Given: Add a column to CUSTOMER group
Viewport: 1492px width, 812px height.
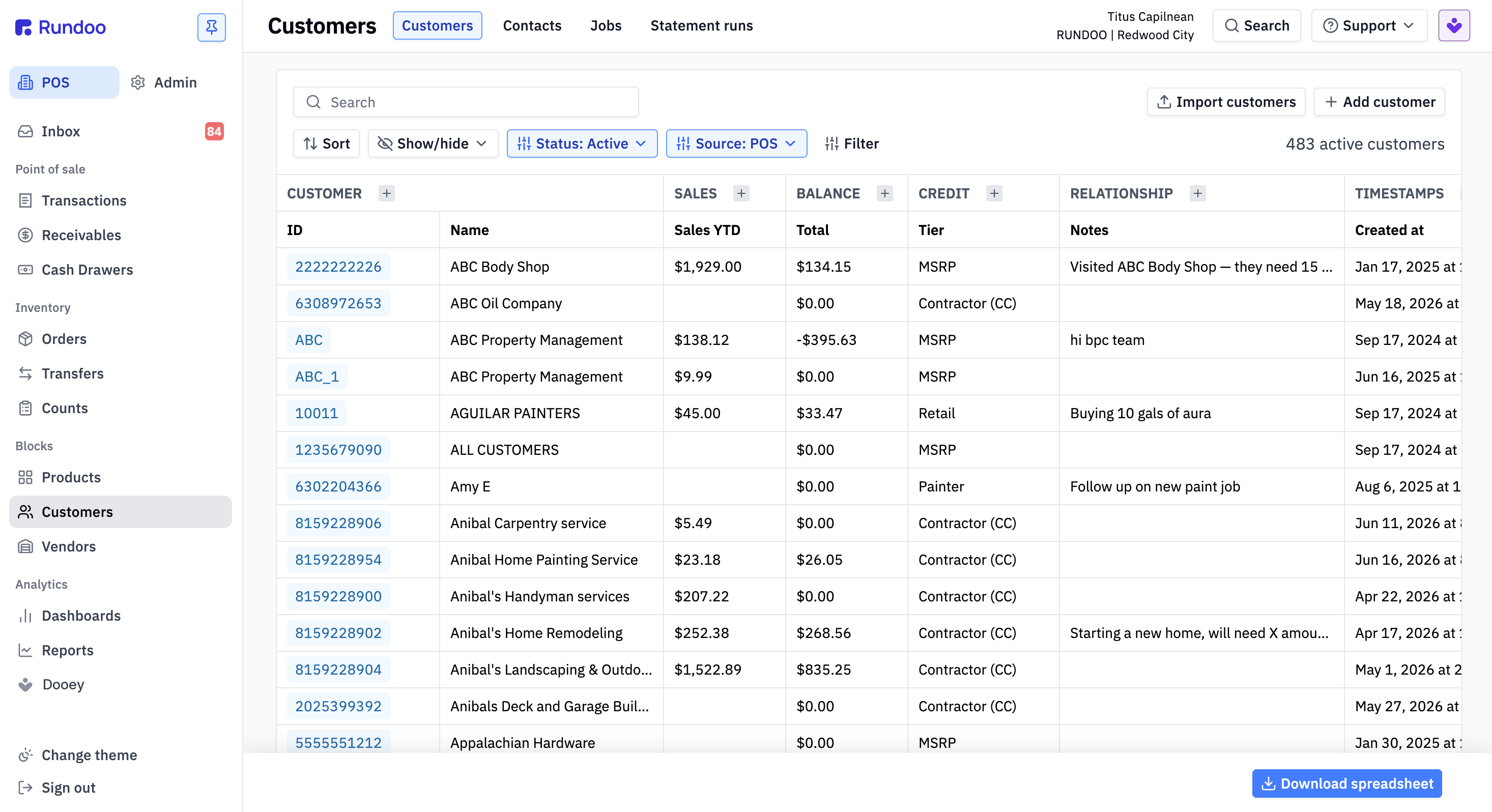Looking at the screenshot, I should coord(386,193).
